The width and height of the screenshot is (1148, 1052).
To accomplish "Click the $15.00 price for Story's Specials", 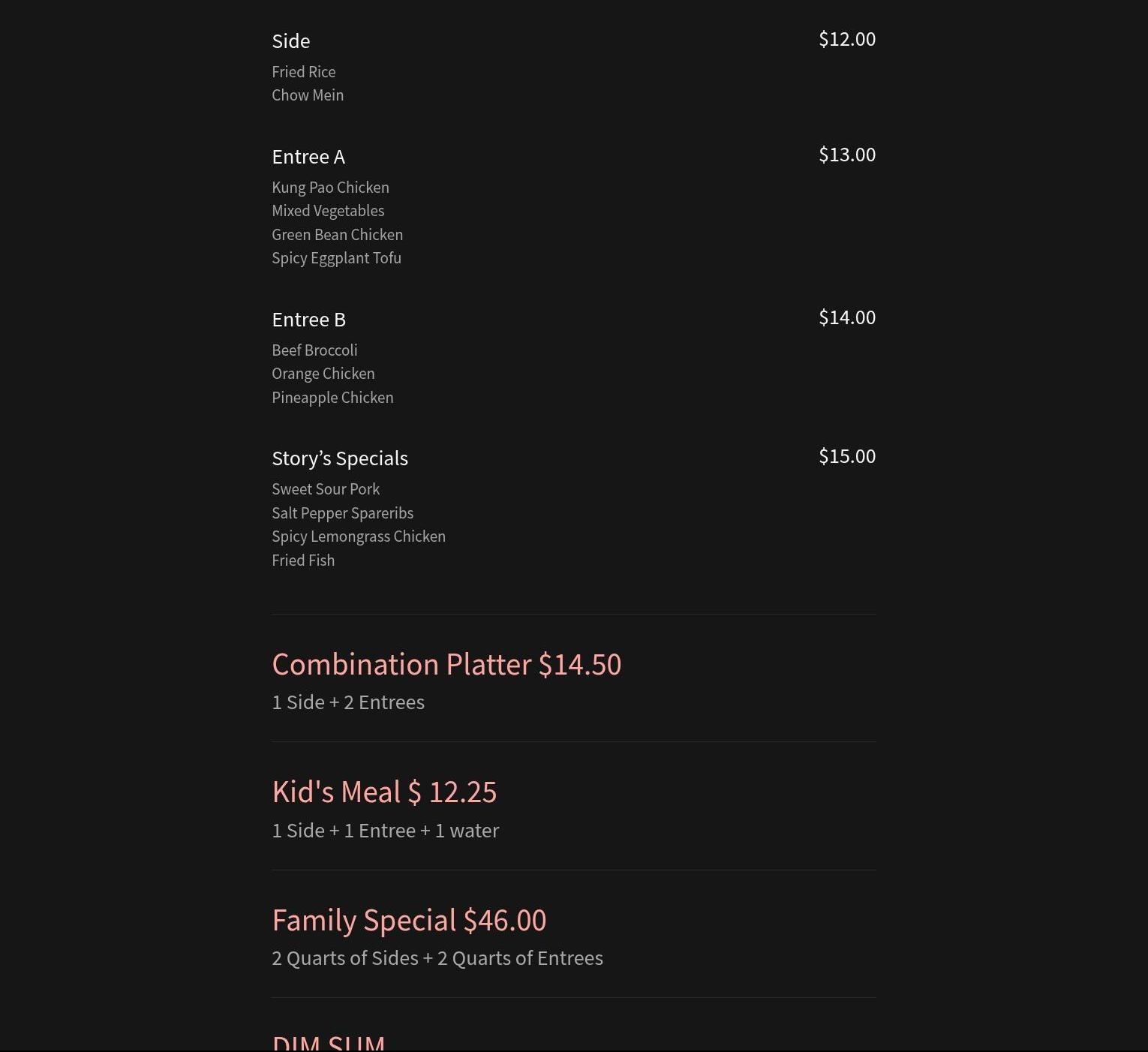I will click(847, 456).
